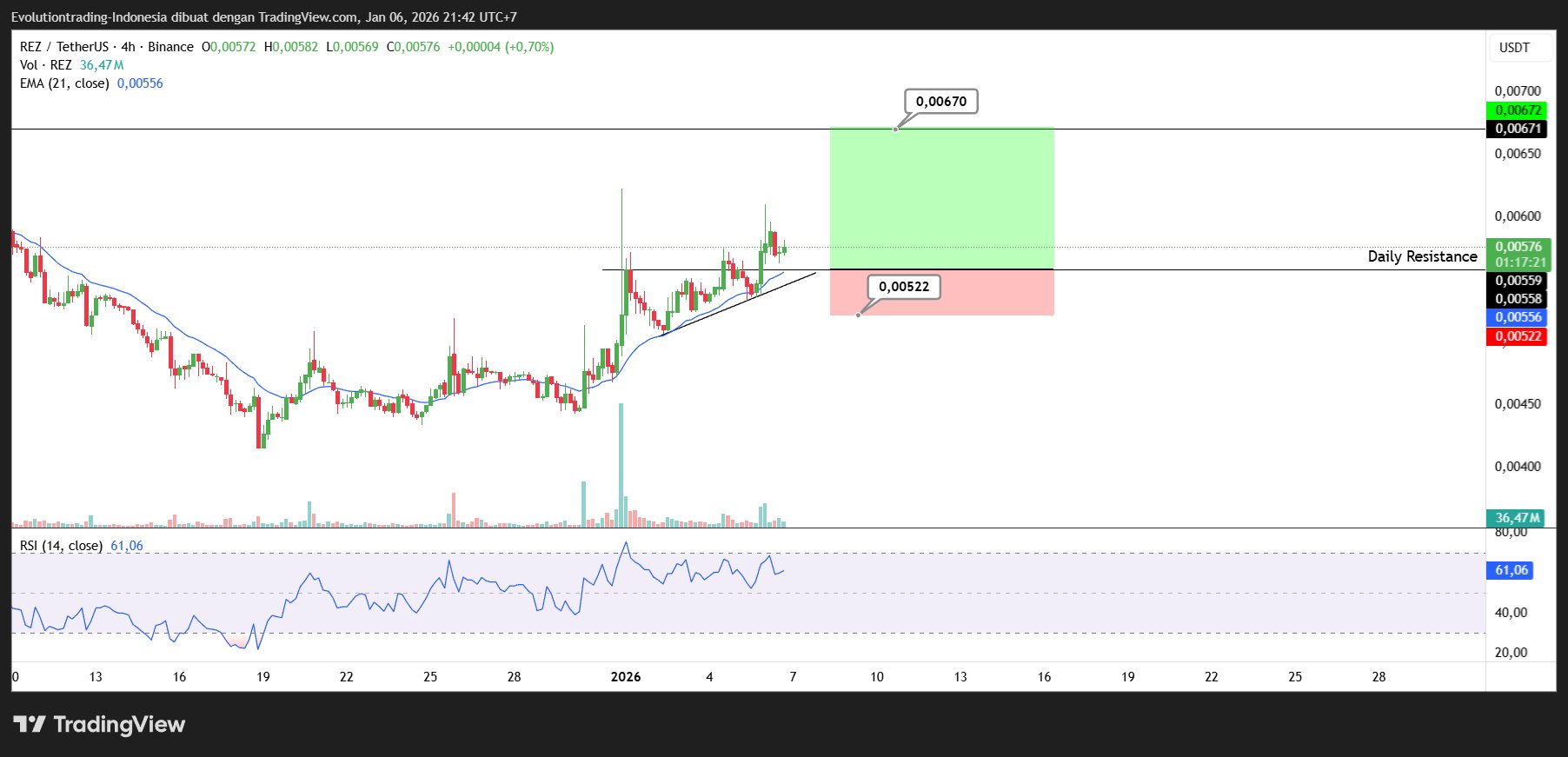1568x757 pixels.
Task: Select the RSI (14, close) indicator legend
Action: pyautogui.click(x=61, y=546)
